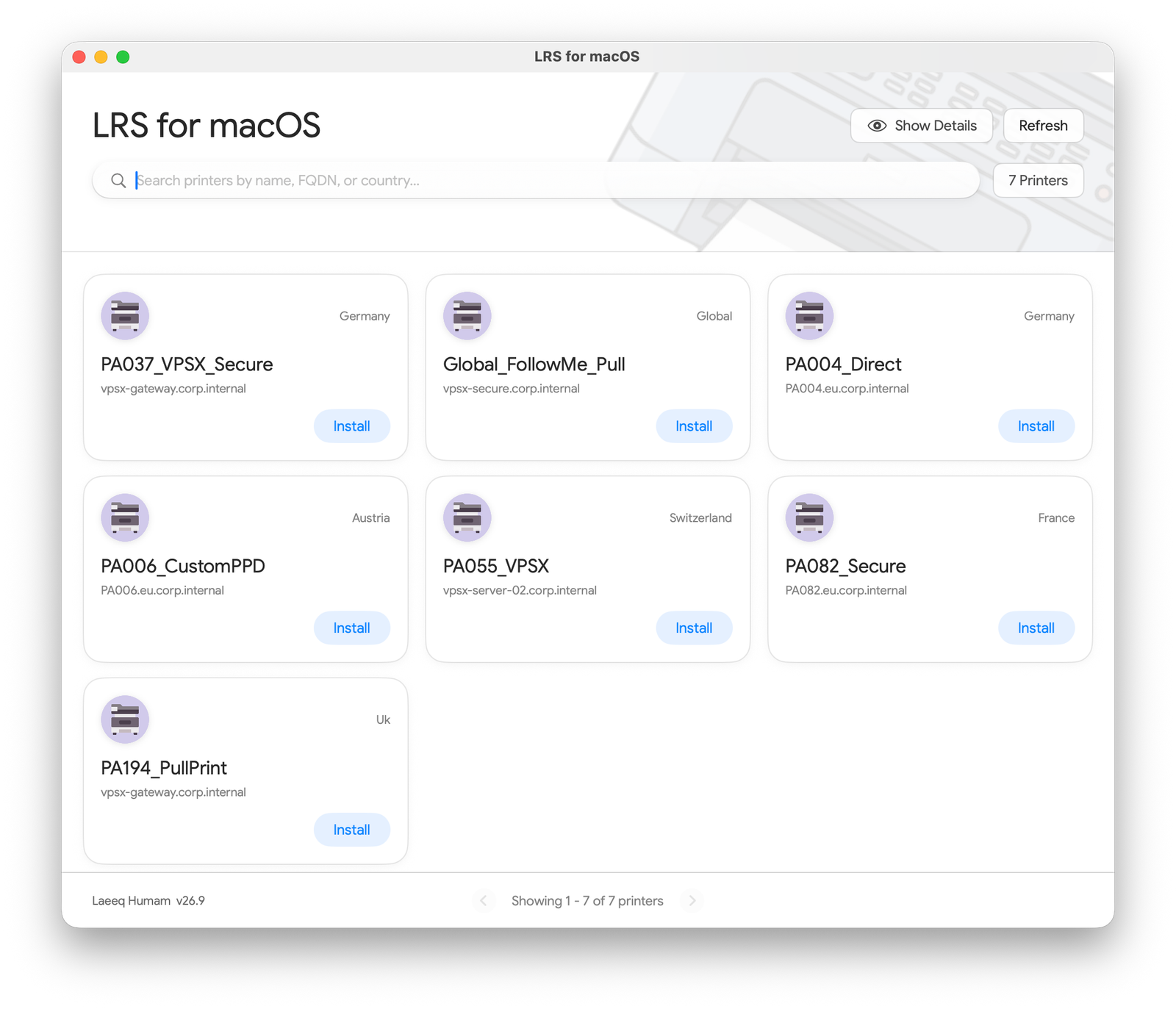
Task: Click PA006.eu.corp.internal address text
Action: [x=162, y=590]
